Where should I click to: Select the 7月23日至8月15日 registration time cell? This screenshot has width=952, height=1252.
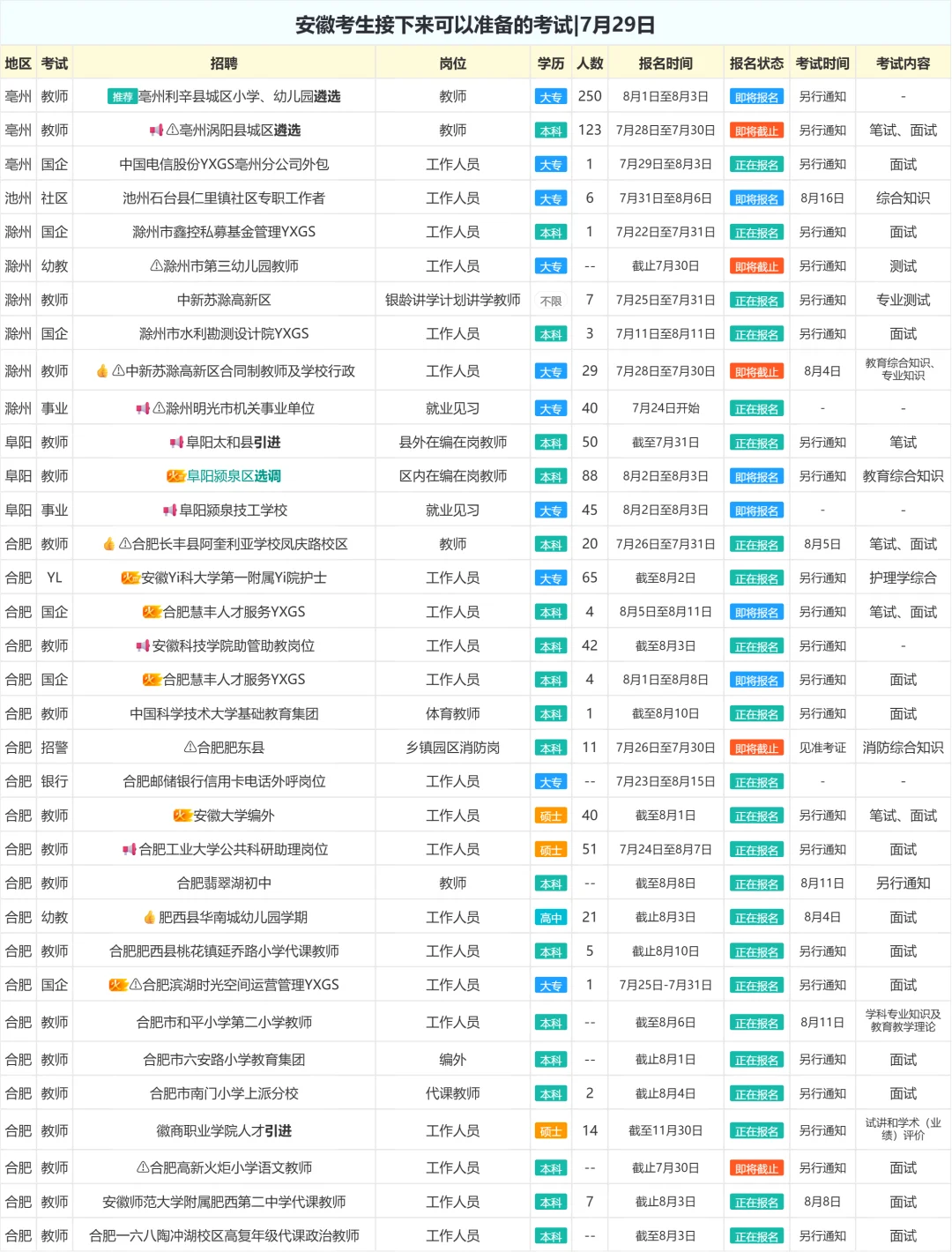coord(666,782)
